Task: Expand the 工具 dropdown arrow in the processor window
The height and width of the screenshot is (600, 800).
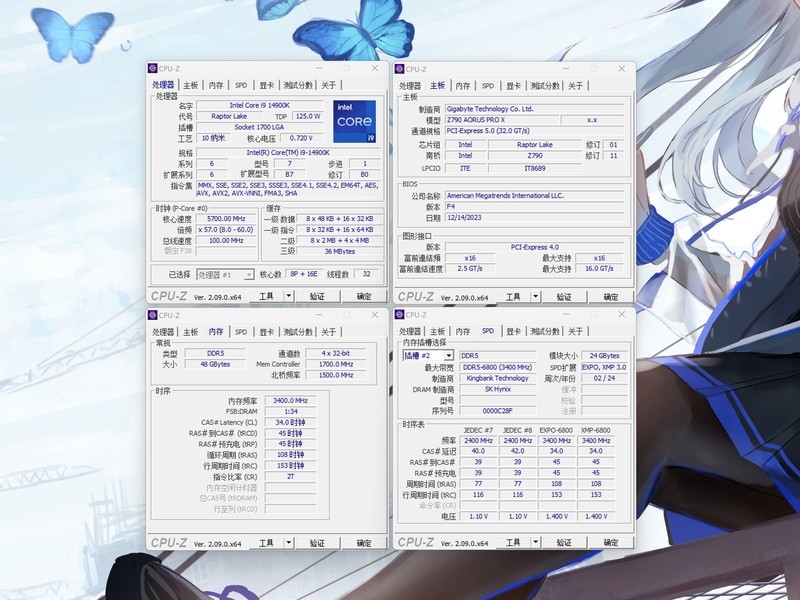Action: [289, 296]
